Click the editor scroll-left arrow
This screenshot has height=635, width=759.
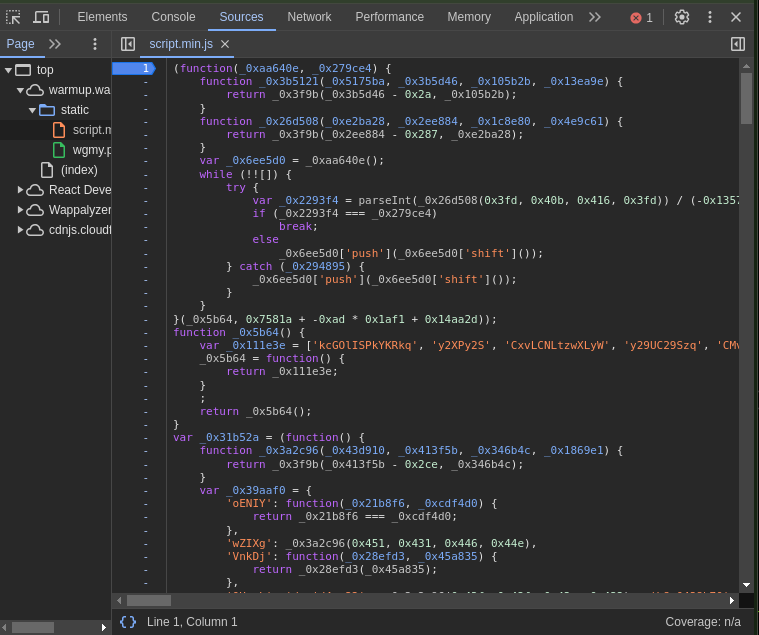[119, 601]
